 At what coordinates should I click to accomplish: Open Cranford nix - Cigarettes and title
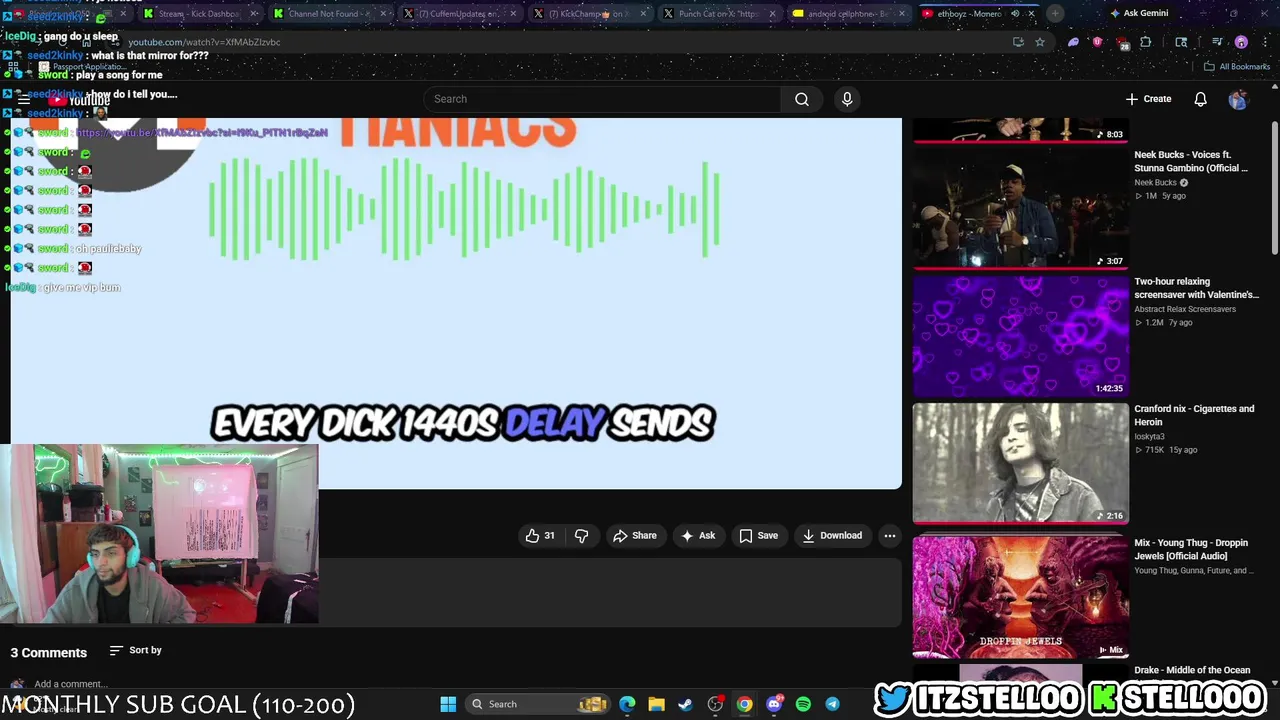point(1194,415)
